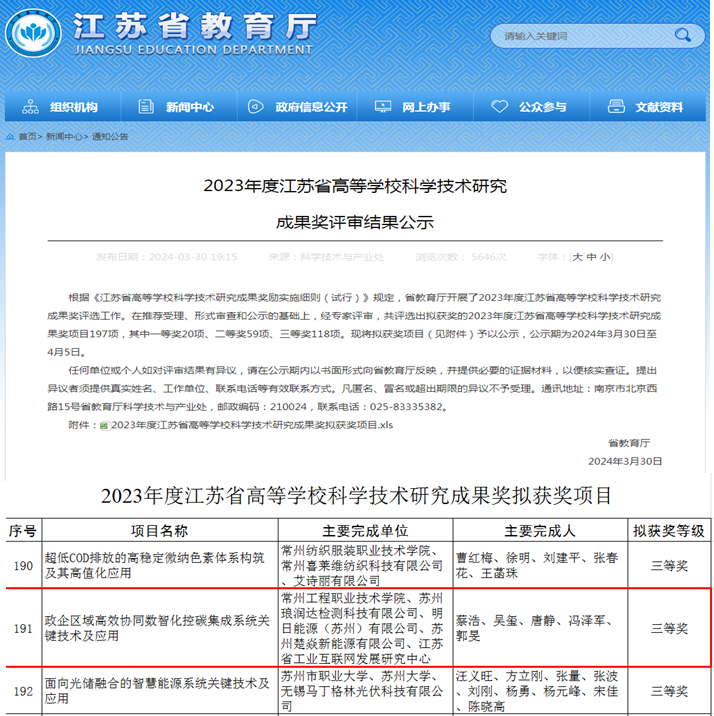This screenshot has width=714, height=716.
Task: Click the 政府信息公开 icon
Action: (255, 107)
